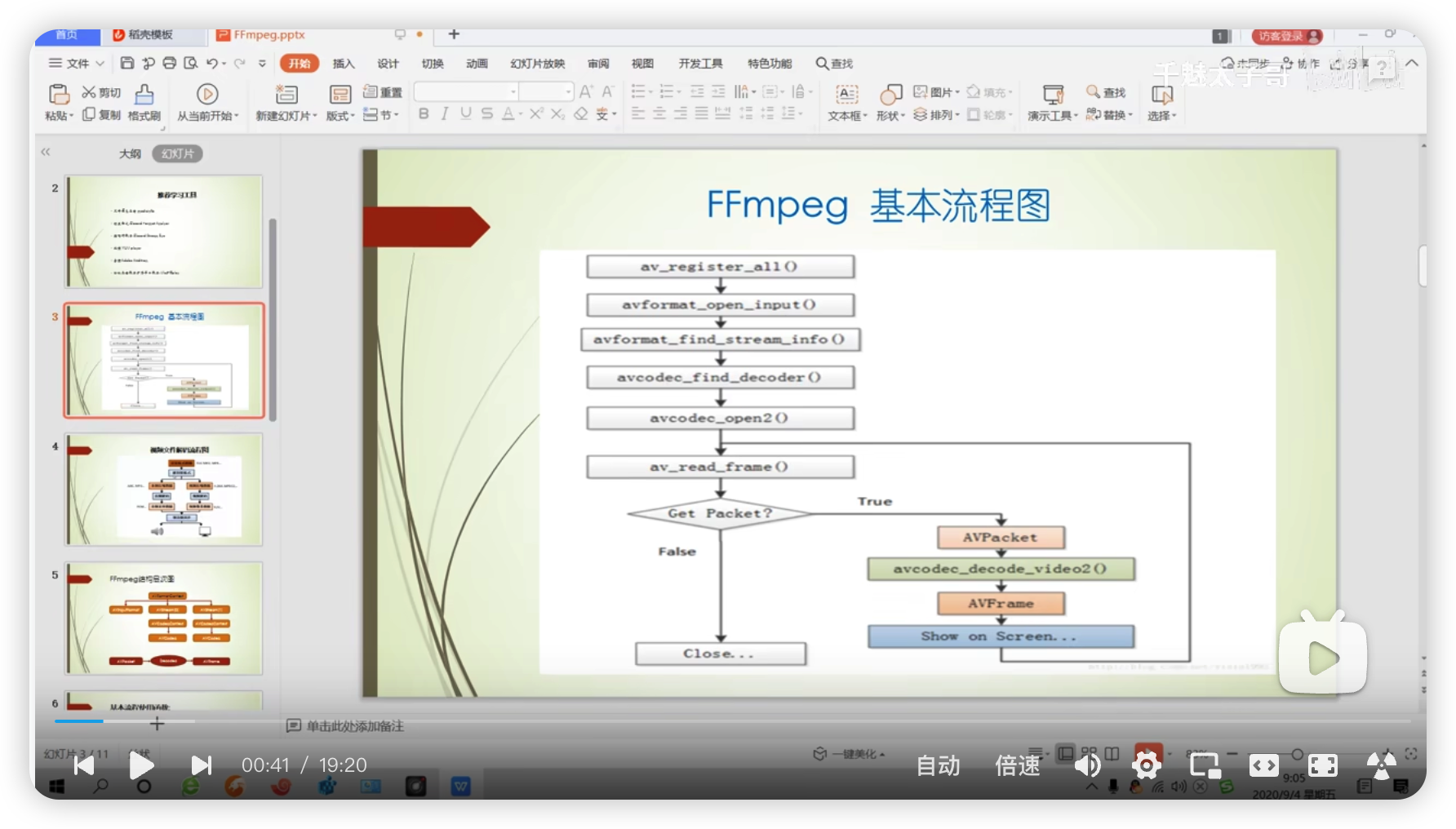1456x829 pixels.
Task: Open the 倍速 playback speed menu
Action: click(x=1017, y=765)
